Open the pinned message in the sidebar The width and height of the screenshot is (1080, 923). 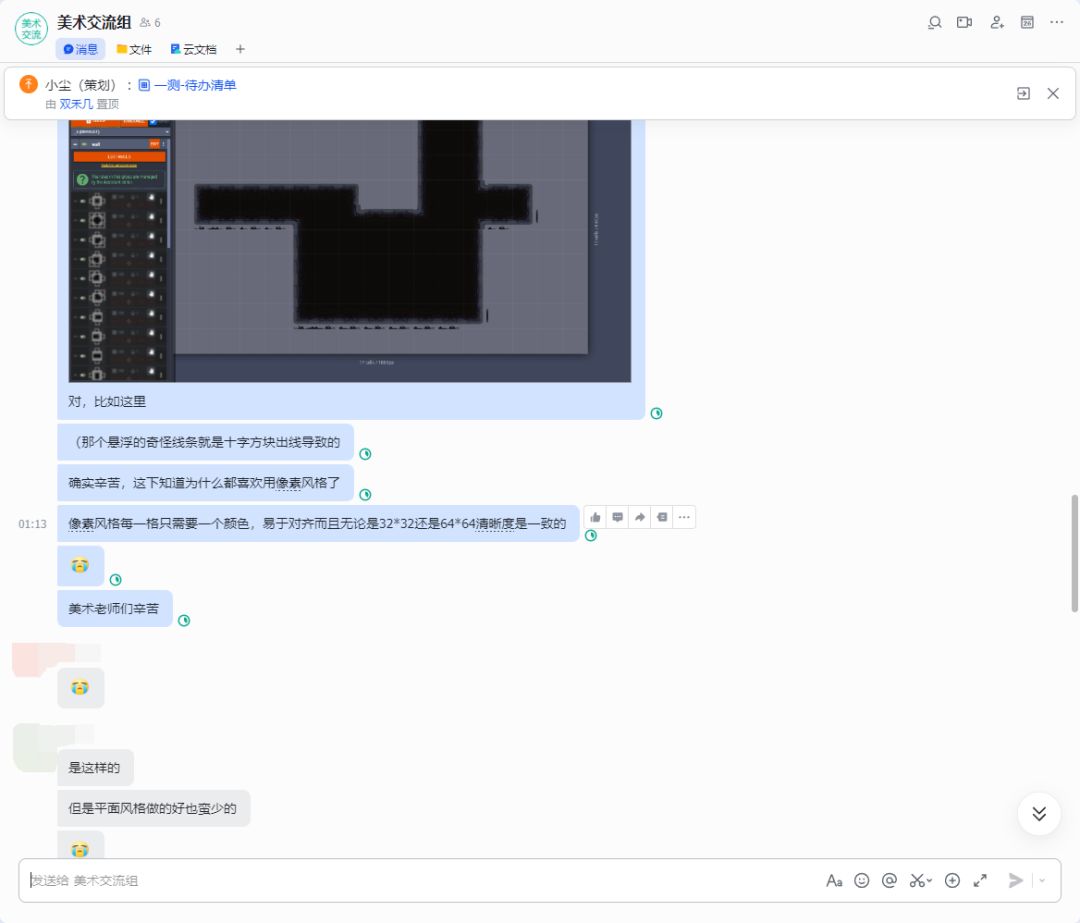(1024, 94)
